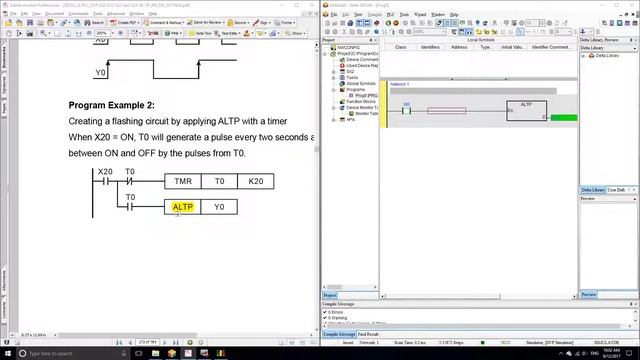This screenshot has width=640, height=360.
Task: Open the Document menu in Acrobat
Action: [x=55, y=14]
